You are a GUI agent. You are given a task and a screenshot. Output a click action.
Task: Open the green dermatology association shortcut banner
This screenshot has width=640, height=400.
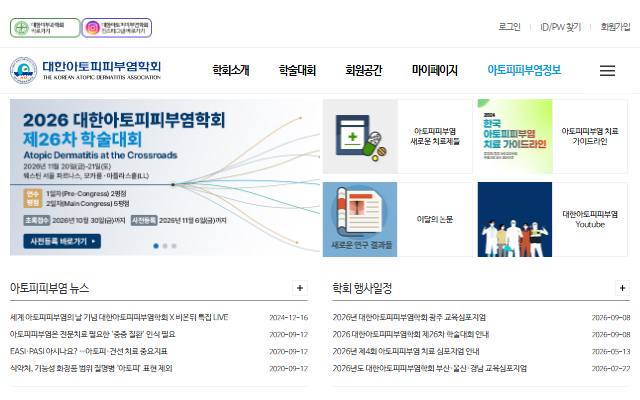45,28
